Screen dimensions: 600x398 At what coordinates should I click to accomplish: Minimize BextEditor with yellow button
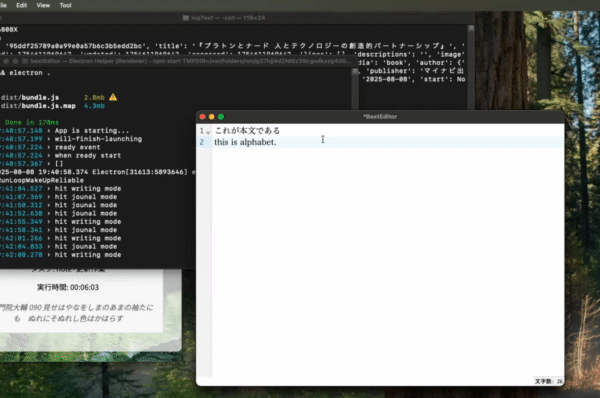point(212,117)
